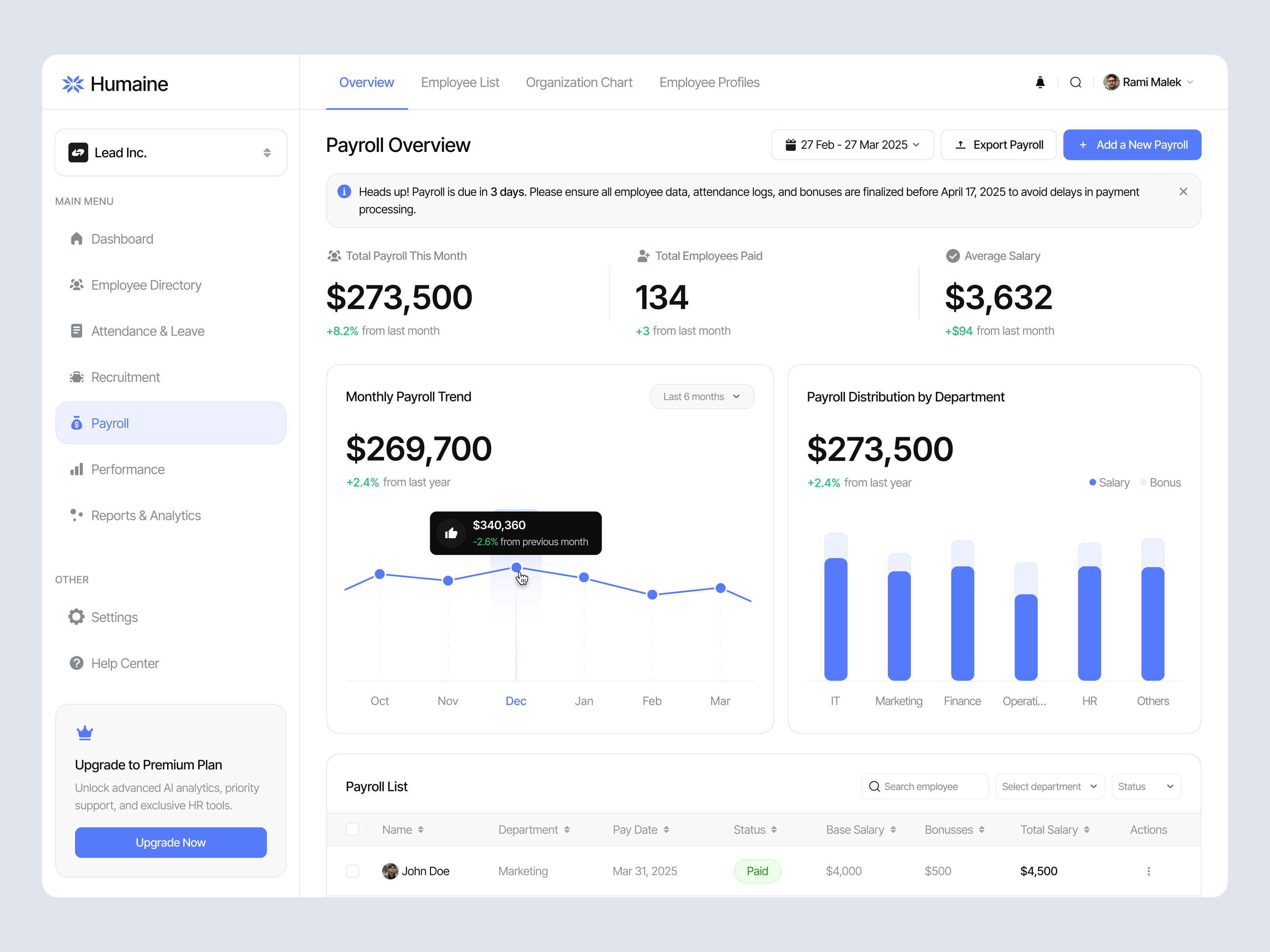Select the Payroll icon in the sidebar
1270x952 pixels.
(77, 423)
